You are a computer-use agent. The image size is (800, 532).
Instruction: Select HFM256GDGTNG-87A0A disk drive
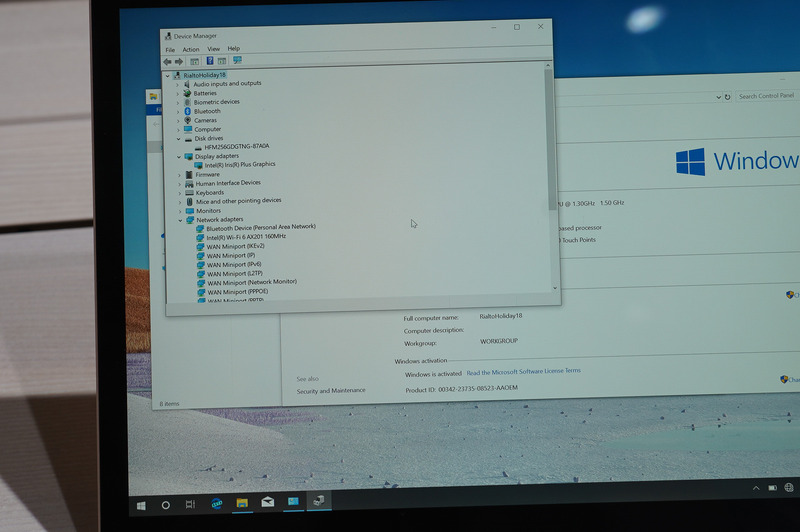click(237, 146)
